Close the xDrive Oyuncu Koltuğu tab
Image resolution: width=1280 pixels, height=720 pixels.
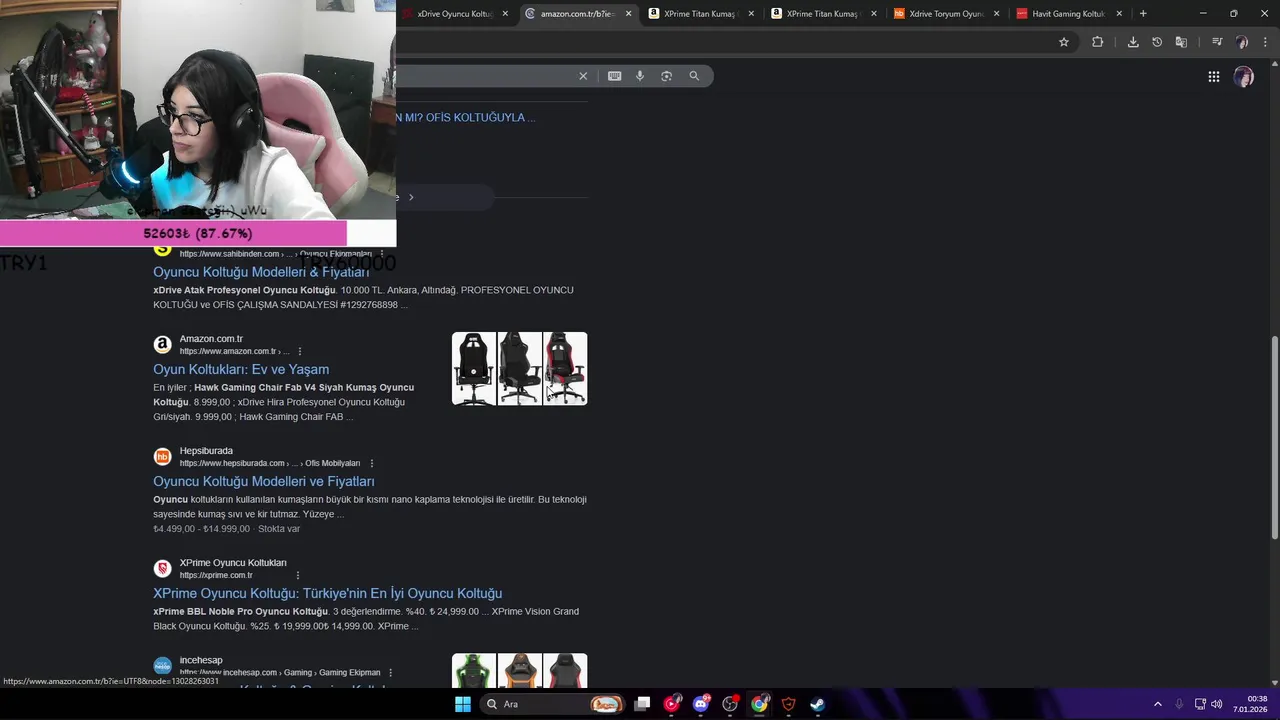505,14
